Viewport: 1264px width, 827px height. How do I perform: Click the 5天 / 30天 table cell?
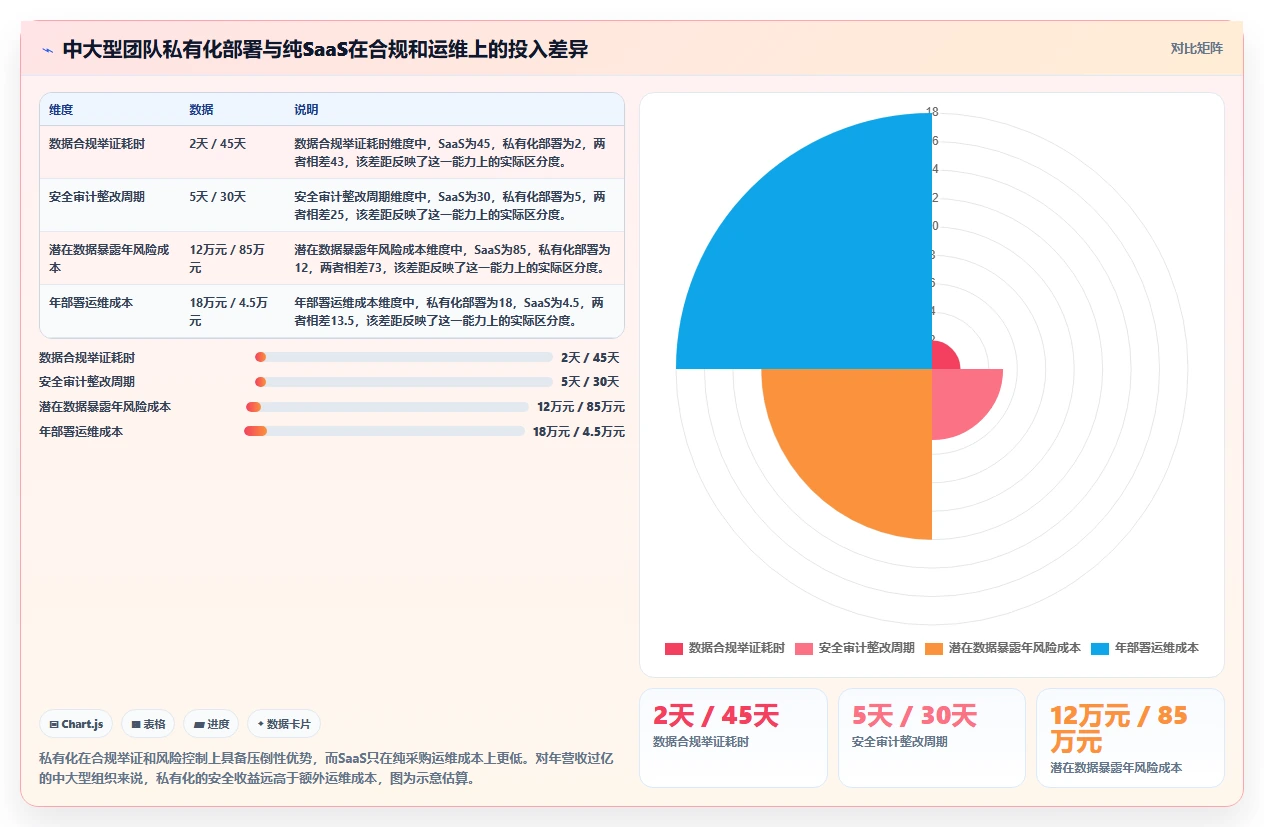(x=217, y=197)
